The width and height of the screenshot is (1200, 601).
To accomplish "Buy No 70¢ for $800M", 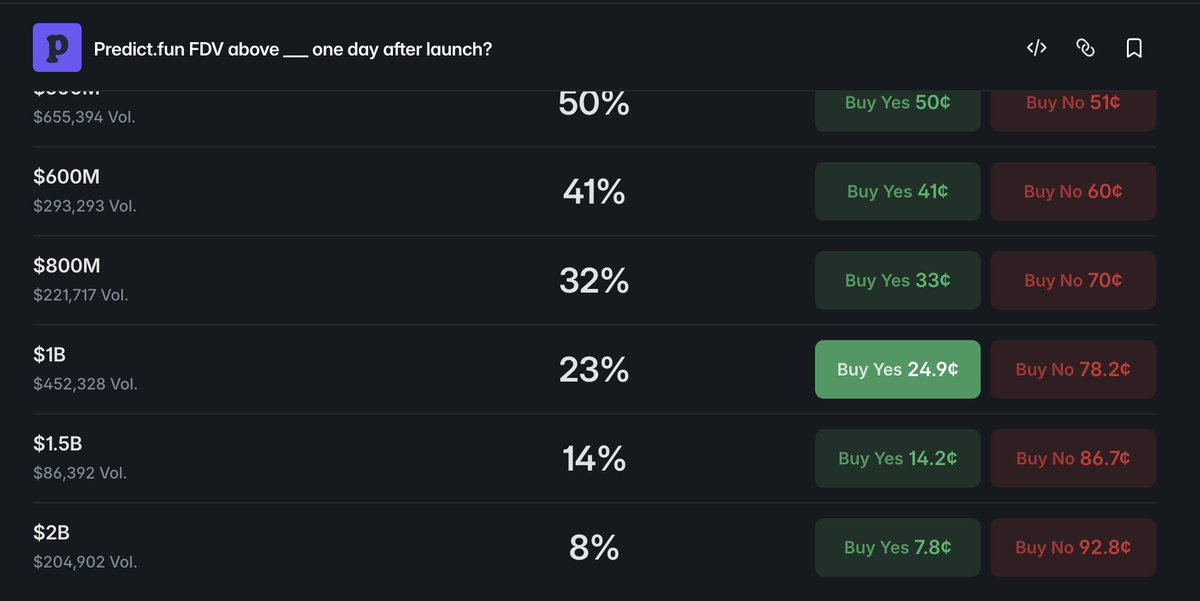I will tap(1073, 280).
